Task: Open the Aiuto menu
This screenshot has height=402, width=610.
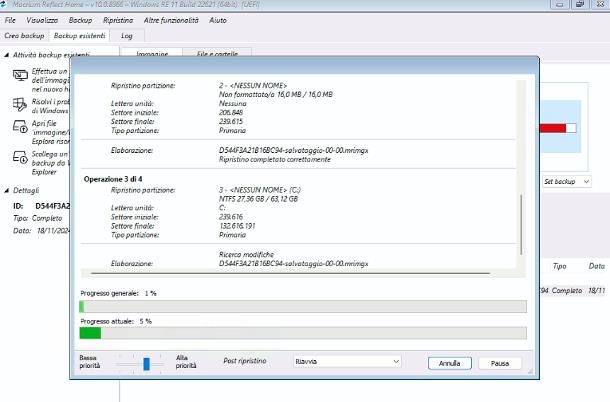Action: (x=218, y=20)
